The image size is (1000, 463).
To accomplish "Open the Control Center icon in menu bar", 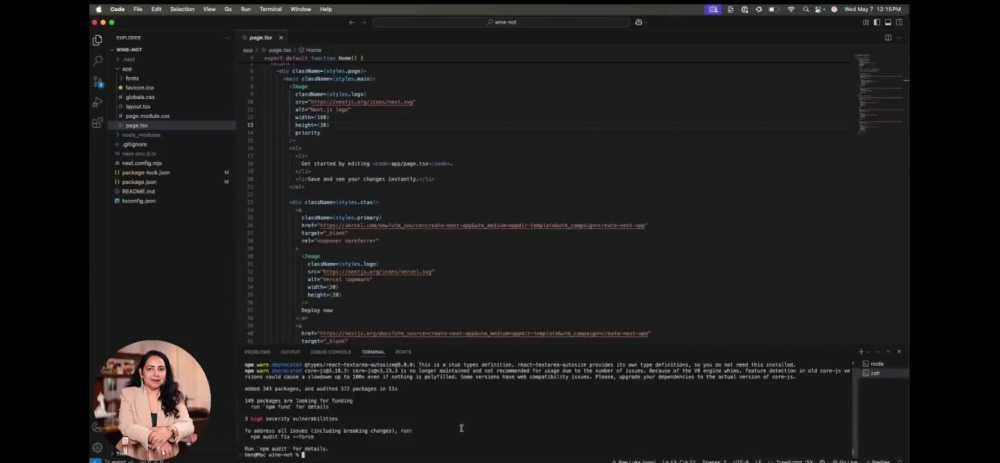I will [820, 9].
